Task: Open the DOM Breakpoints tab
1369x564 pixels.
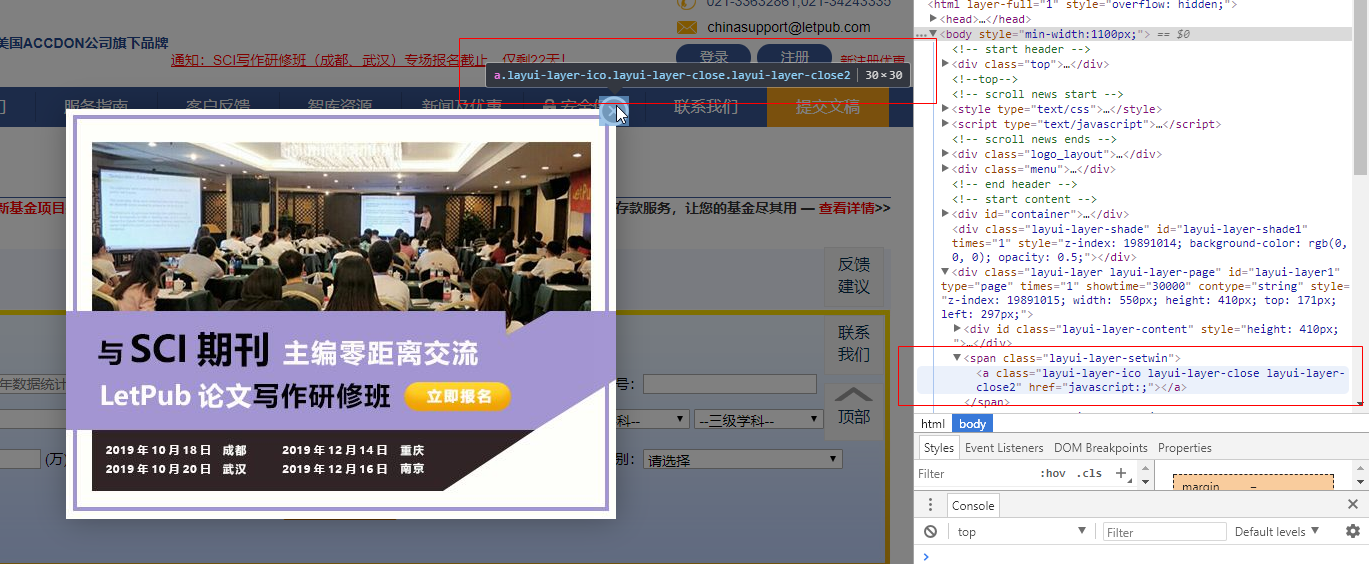Action: 1100,448
